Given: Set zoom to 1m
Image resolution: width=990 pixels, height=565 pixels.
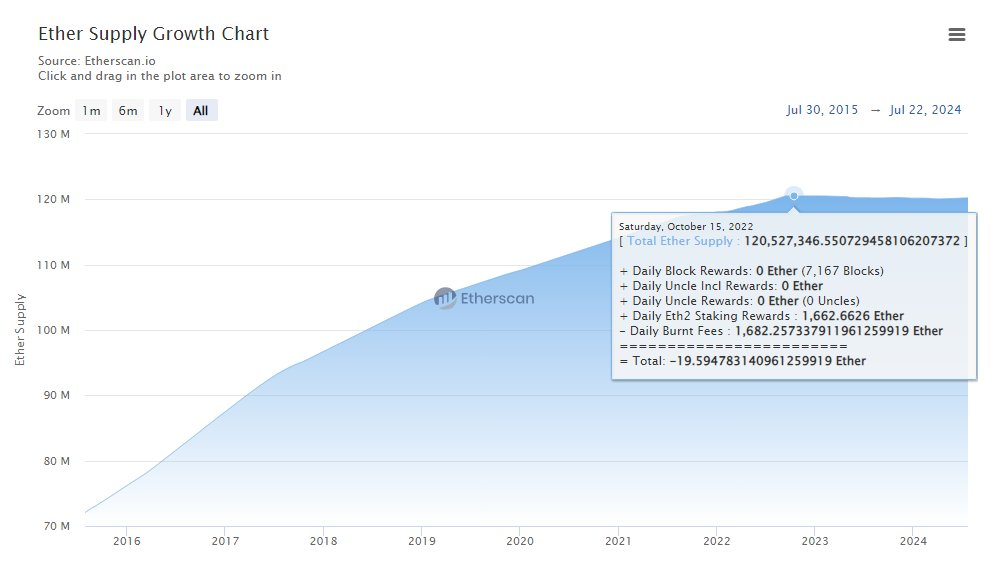Looking at the screenshot, I should (91, 111).
